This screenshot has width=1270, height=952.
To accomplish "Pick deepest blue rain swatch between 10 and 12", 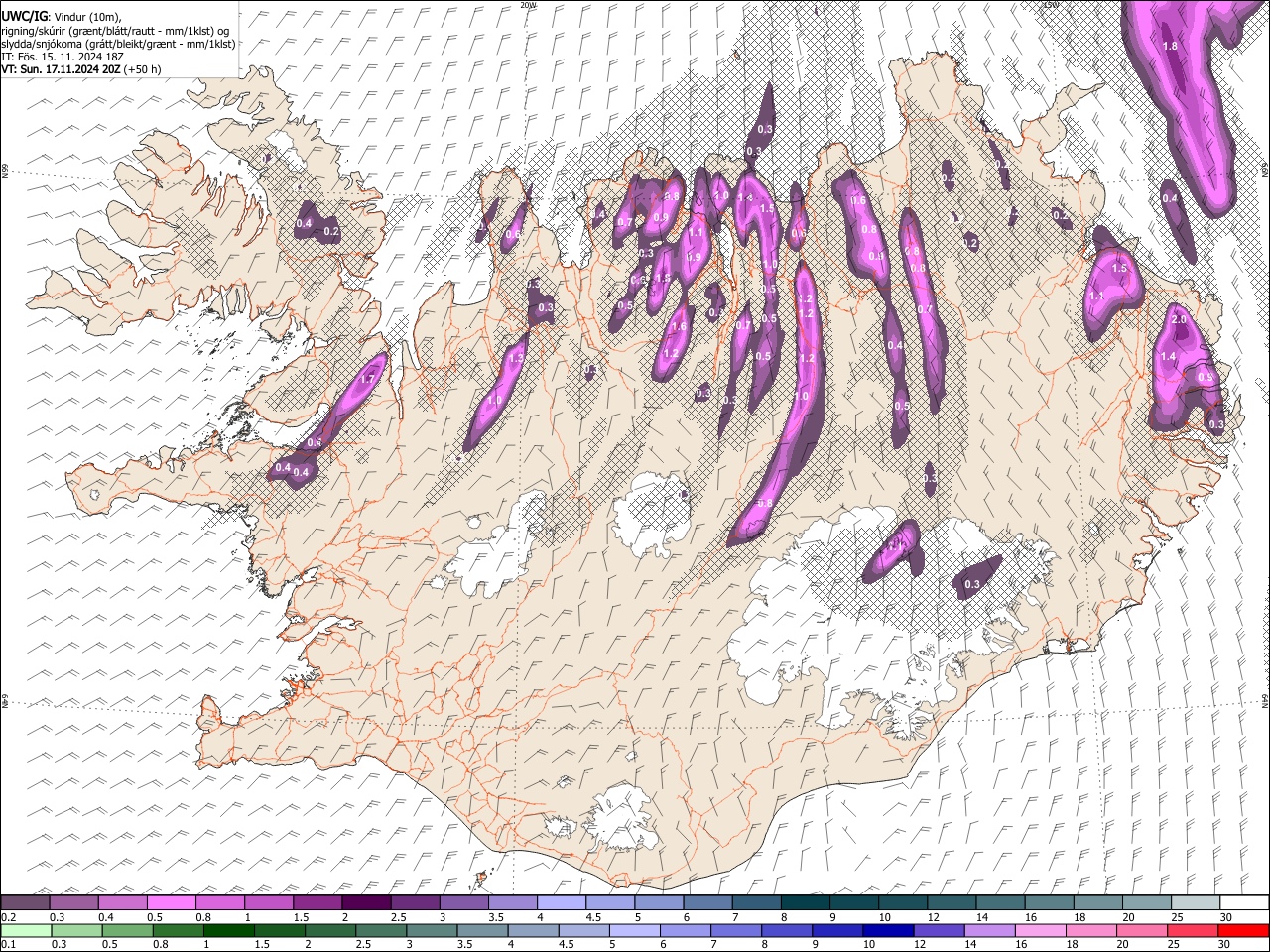I will [x=888, y=930].
